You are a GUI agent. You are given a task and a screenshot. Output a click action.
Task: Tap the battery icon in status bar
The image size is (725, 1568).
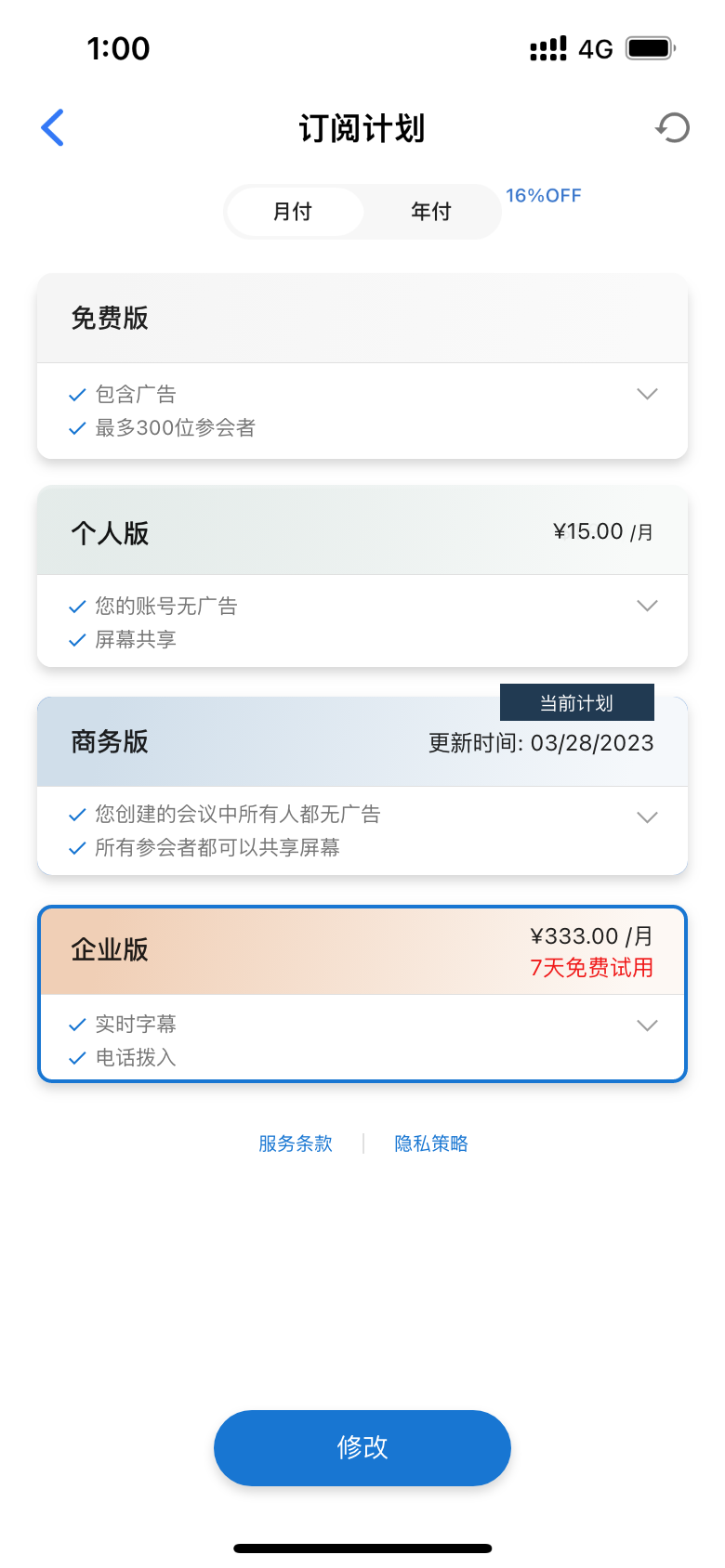pyautogui.click(x=650, y=48)
